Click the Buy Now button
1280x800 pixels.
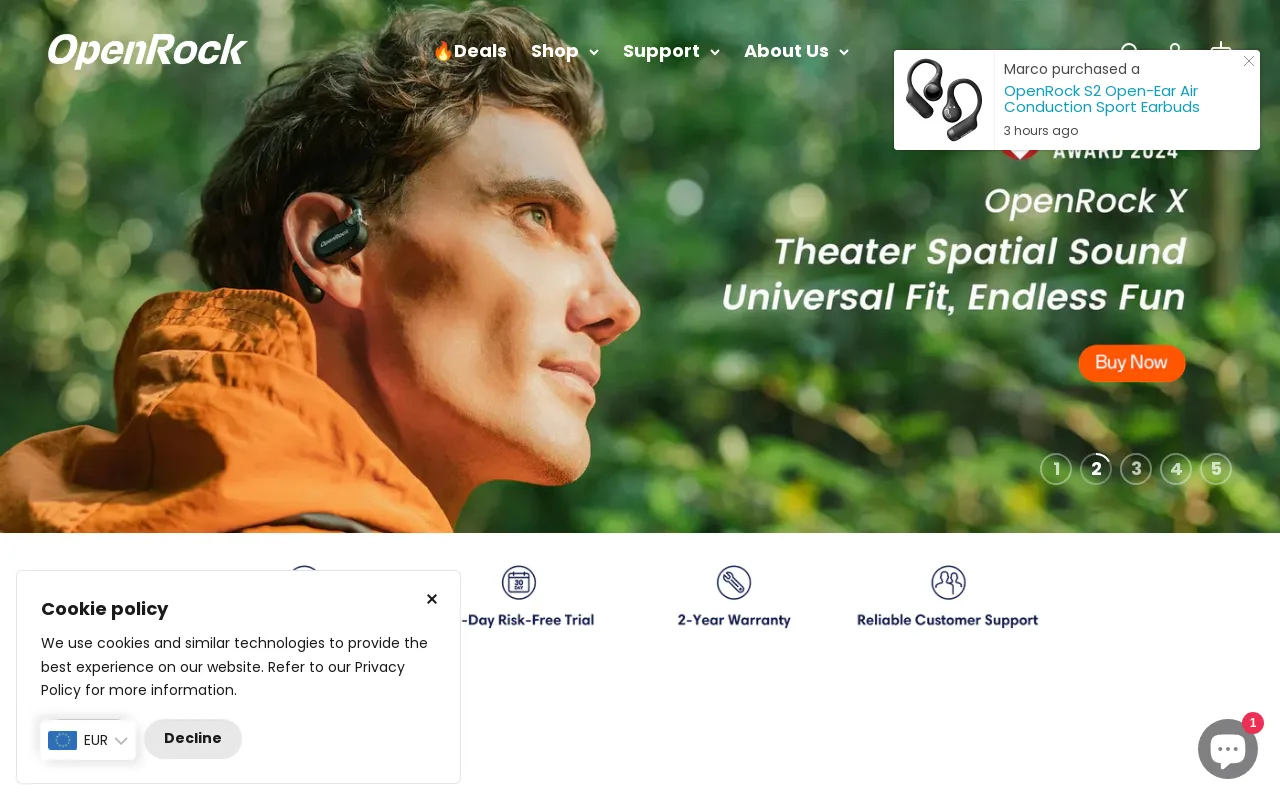coord(1131,363)
